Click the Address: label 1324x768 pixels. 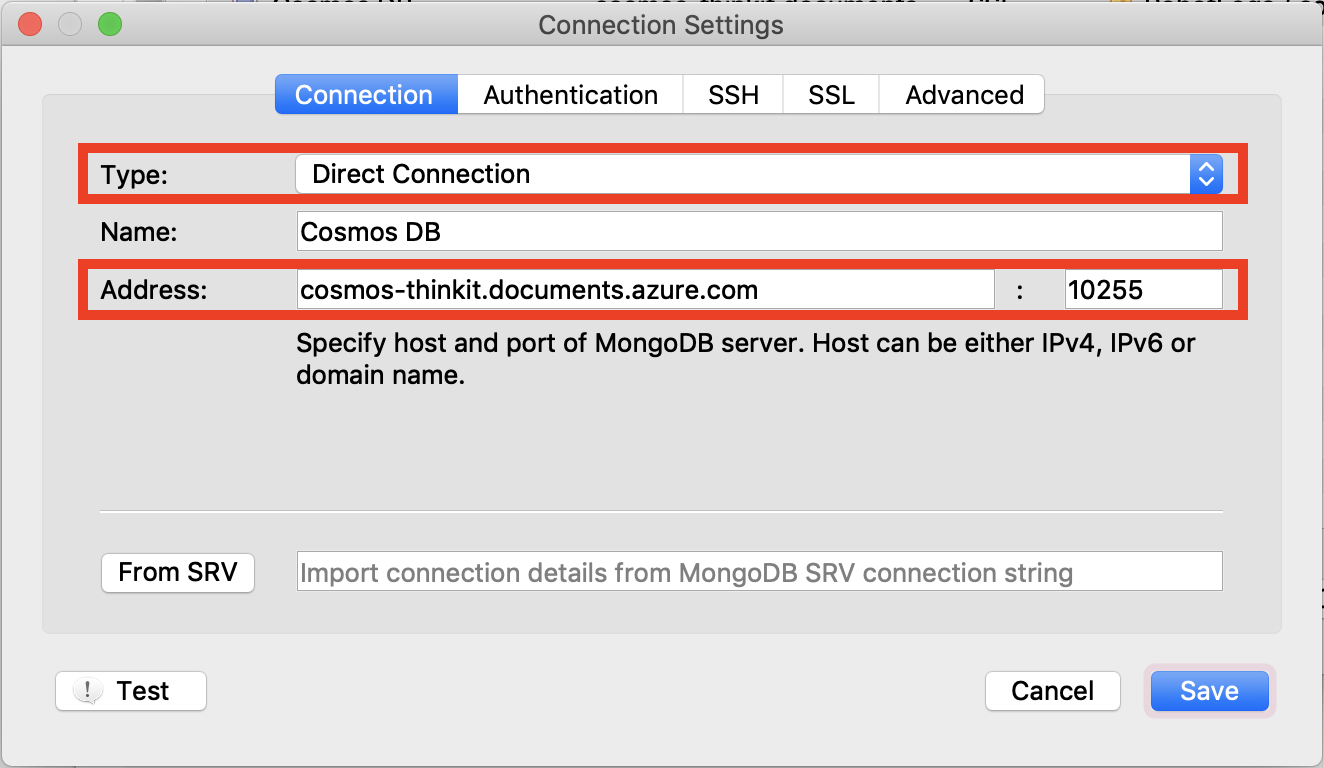pos(154,290)
